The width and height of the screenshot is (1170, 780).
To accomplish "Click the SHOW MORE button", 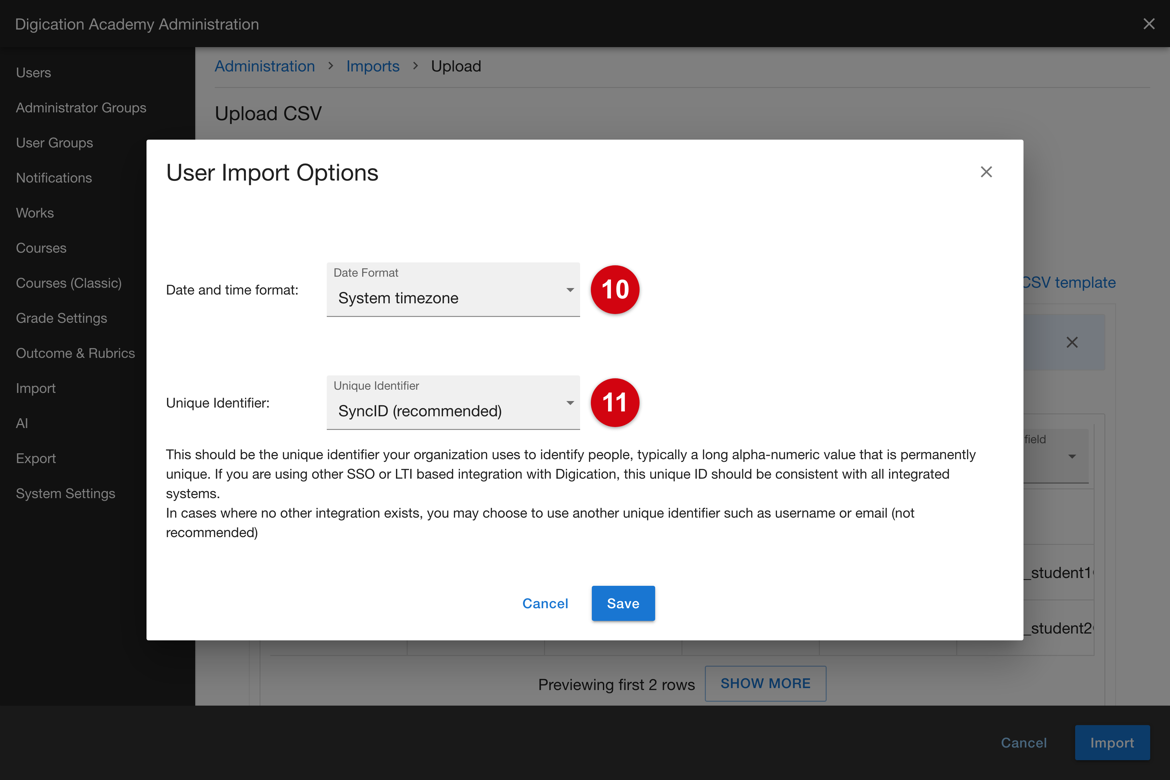I will pos(765,683).
